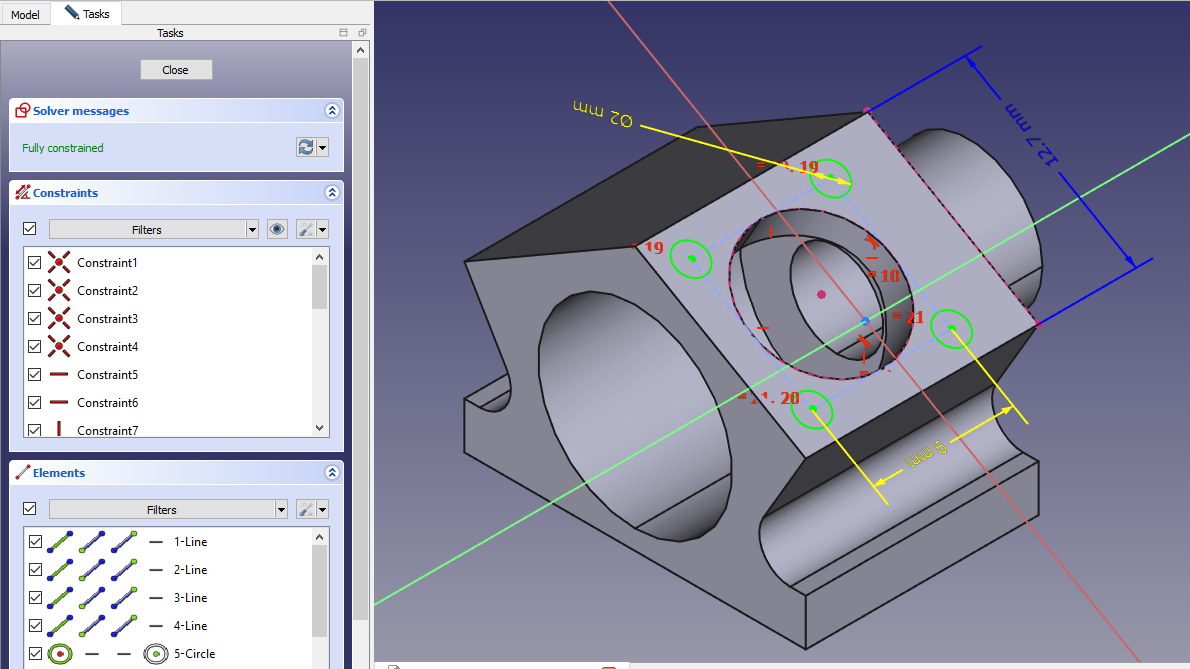Select the coincident icon for Constraint1
Viewport: 1190px width, 669px height.
pyautogui.click(x=60, y=263)
